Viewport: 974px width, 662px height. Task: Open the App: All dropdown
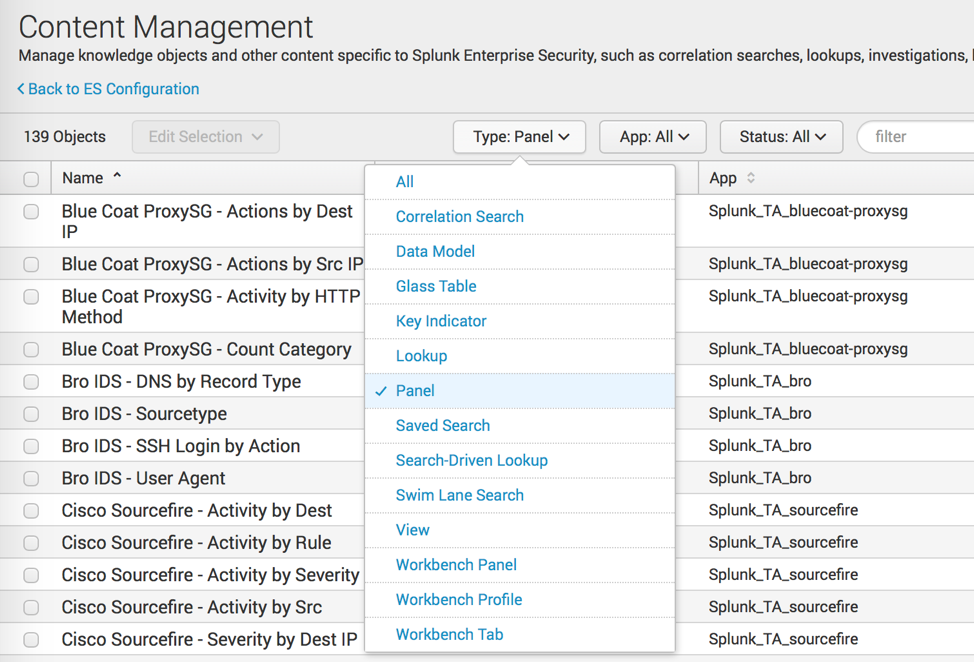(x=652, y=136)
